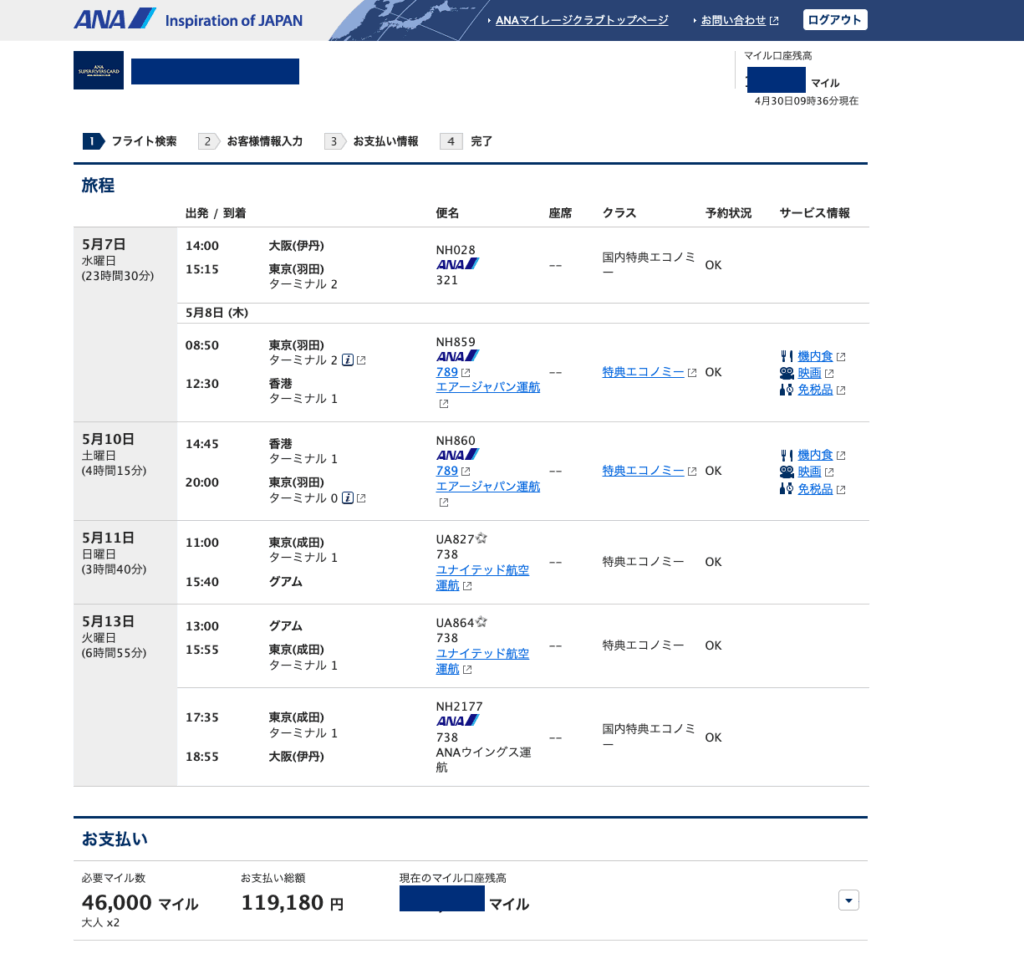This screenshot has width=1024, height=959.
Task: Open お問い合わせ link
Action: click(733, 20)
